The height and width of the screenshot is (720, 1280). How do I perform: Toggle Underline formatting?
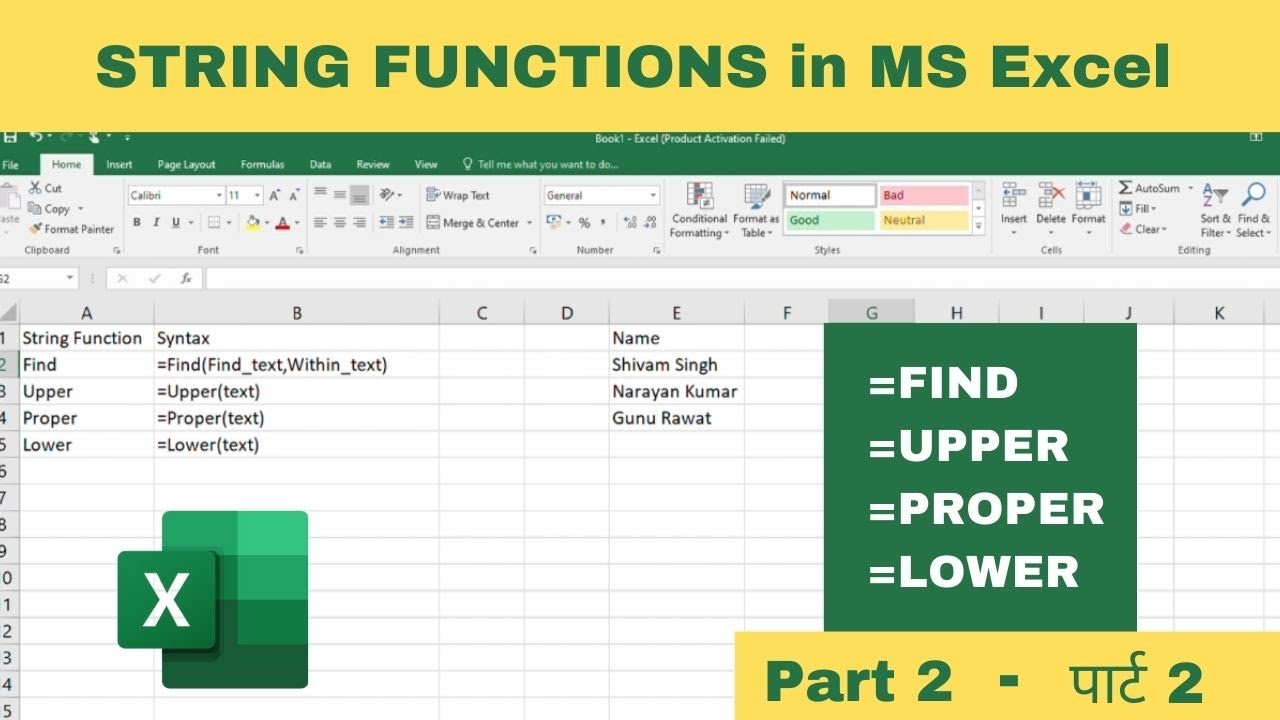(176, 223)
